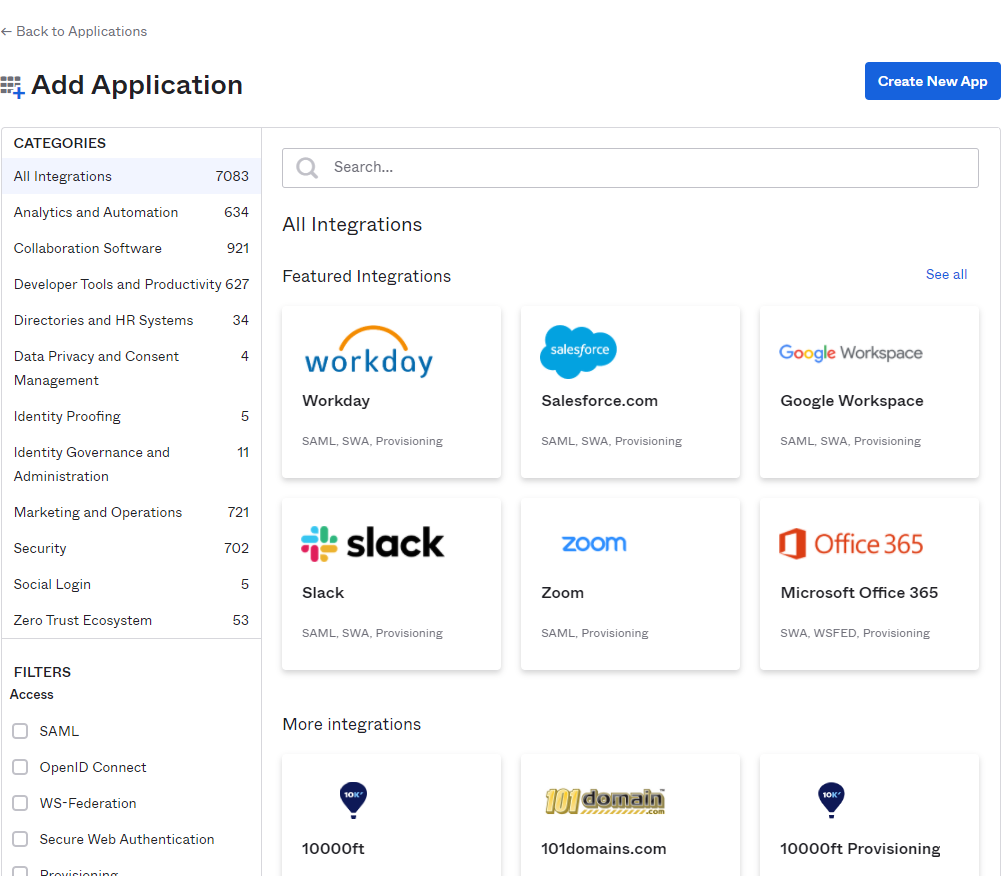Open Identity Governance and Administration category
1001x876 pixels.
[x=132, y=464]
